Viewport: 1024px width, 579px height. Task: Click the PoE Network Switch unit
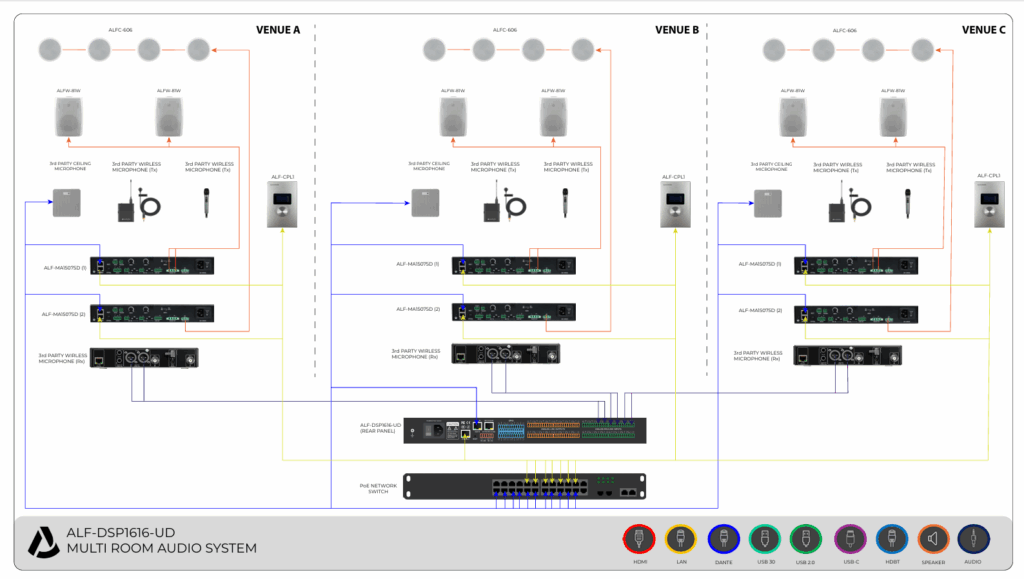(x=524, y=486)
